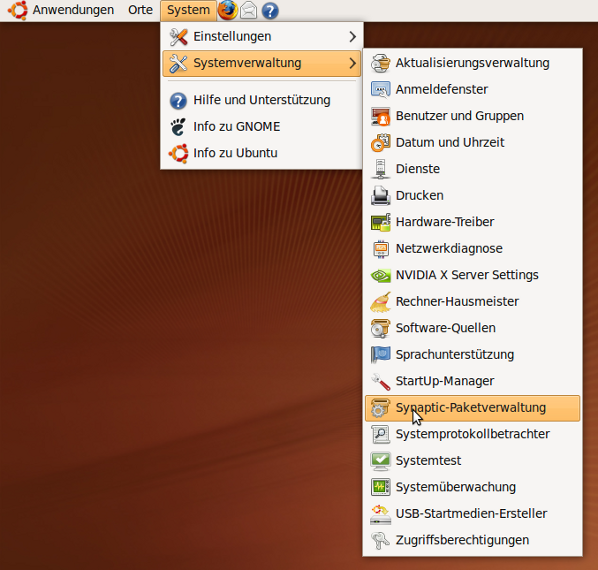The width and height of the screenshot is (598, 570).
Task: Click the Drucken printer icon
Action: point(380,196)
